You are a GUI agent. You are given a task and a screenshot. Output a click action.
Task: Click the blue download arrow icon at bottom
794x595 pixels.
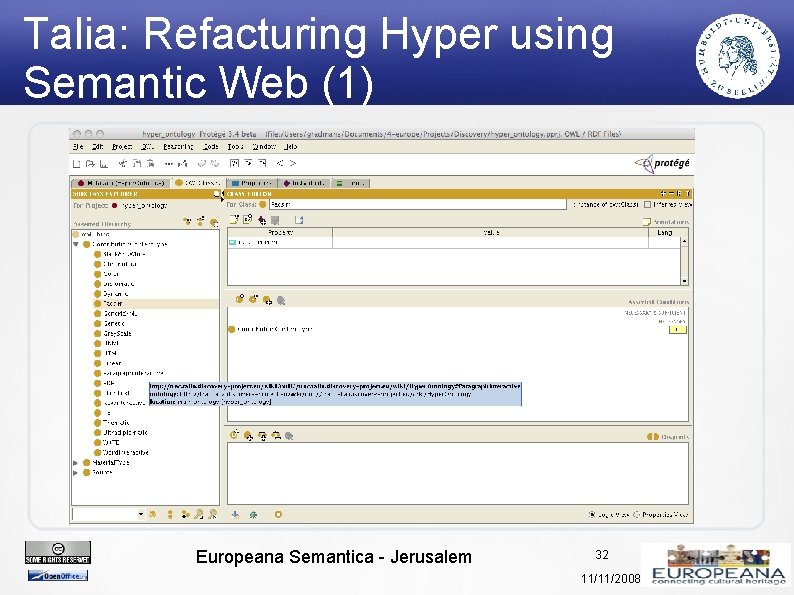pos(235,514)
